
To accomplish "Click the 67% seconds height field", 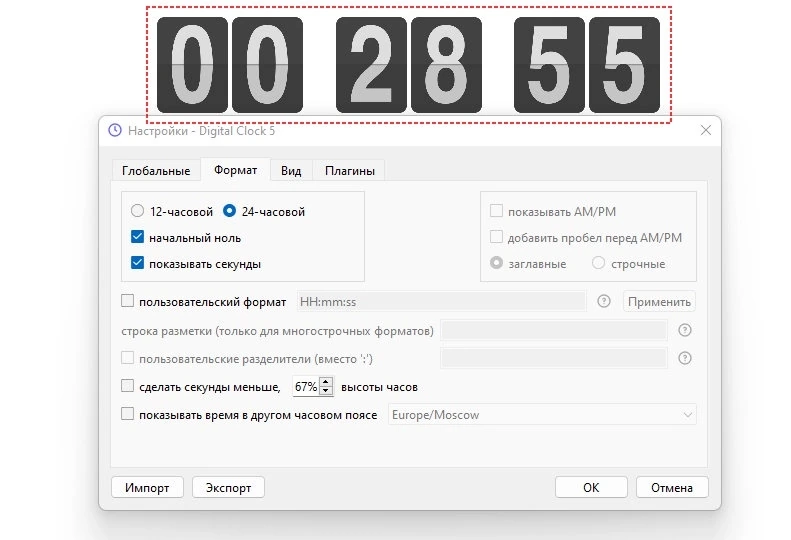I will click(x=306, y=387).
